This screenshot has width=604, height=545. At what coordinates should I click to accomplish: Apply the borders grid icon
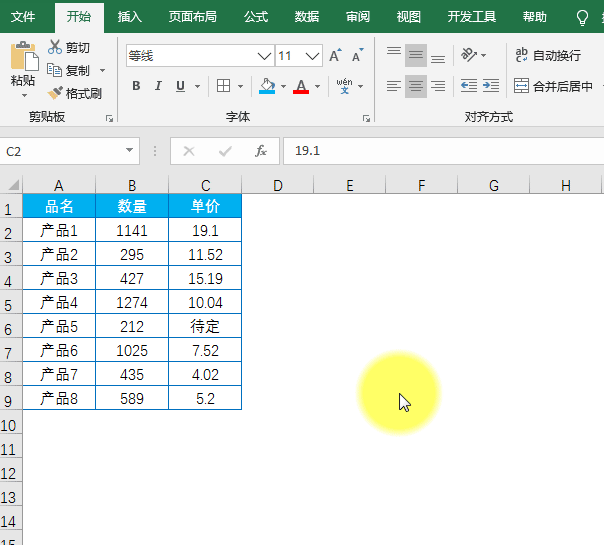(x=223, y=86)
